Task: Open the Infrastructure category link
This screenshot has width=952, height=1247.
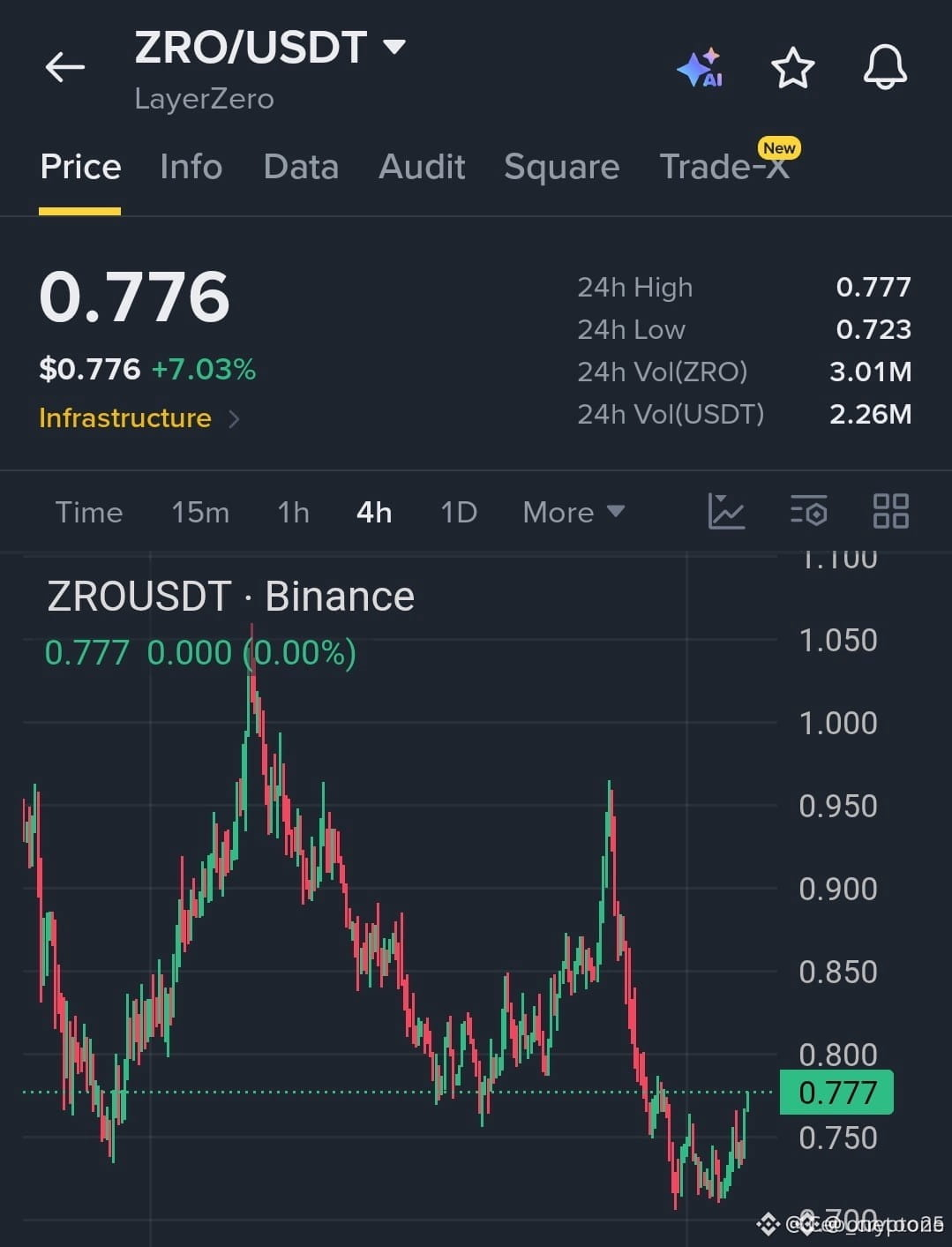Action: tap(125, 418)
